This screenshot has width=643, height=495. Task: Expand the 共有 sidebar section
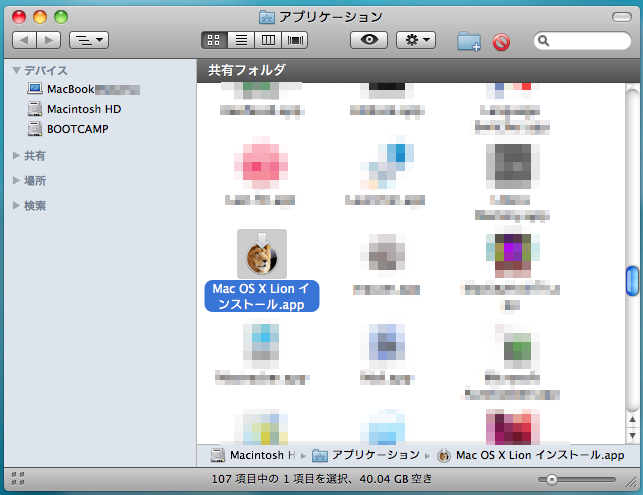pyautogui.click(x=16, y=155)
